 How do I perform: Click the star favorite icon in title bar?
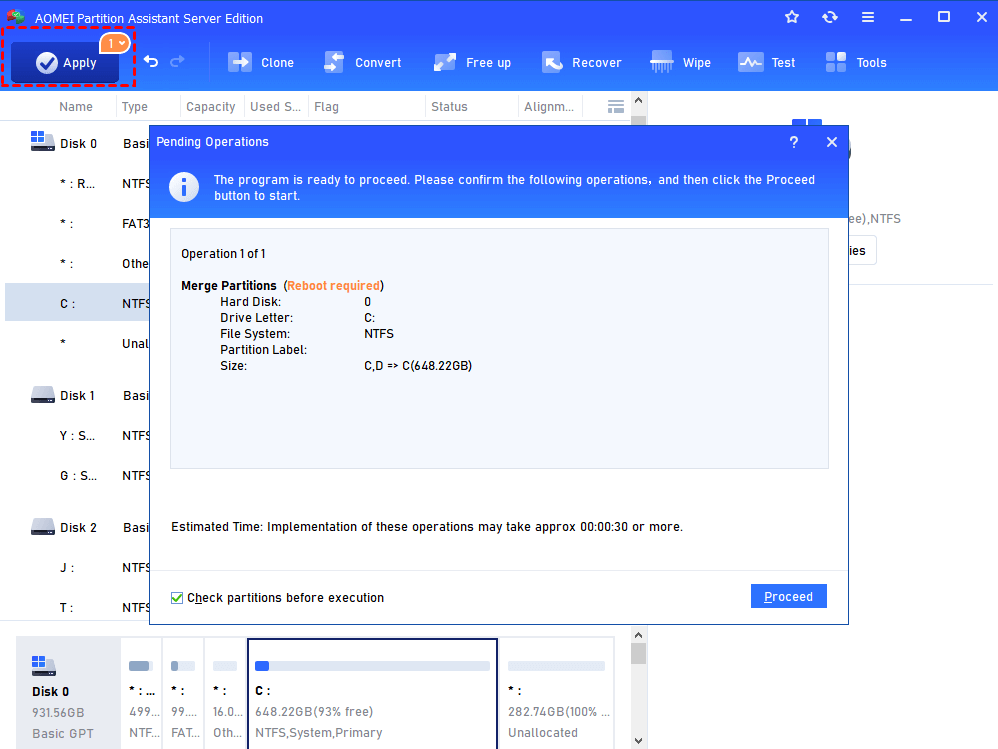(x=792, y=17)
